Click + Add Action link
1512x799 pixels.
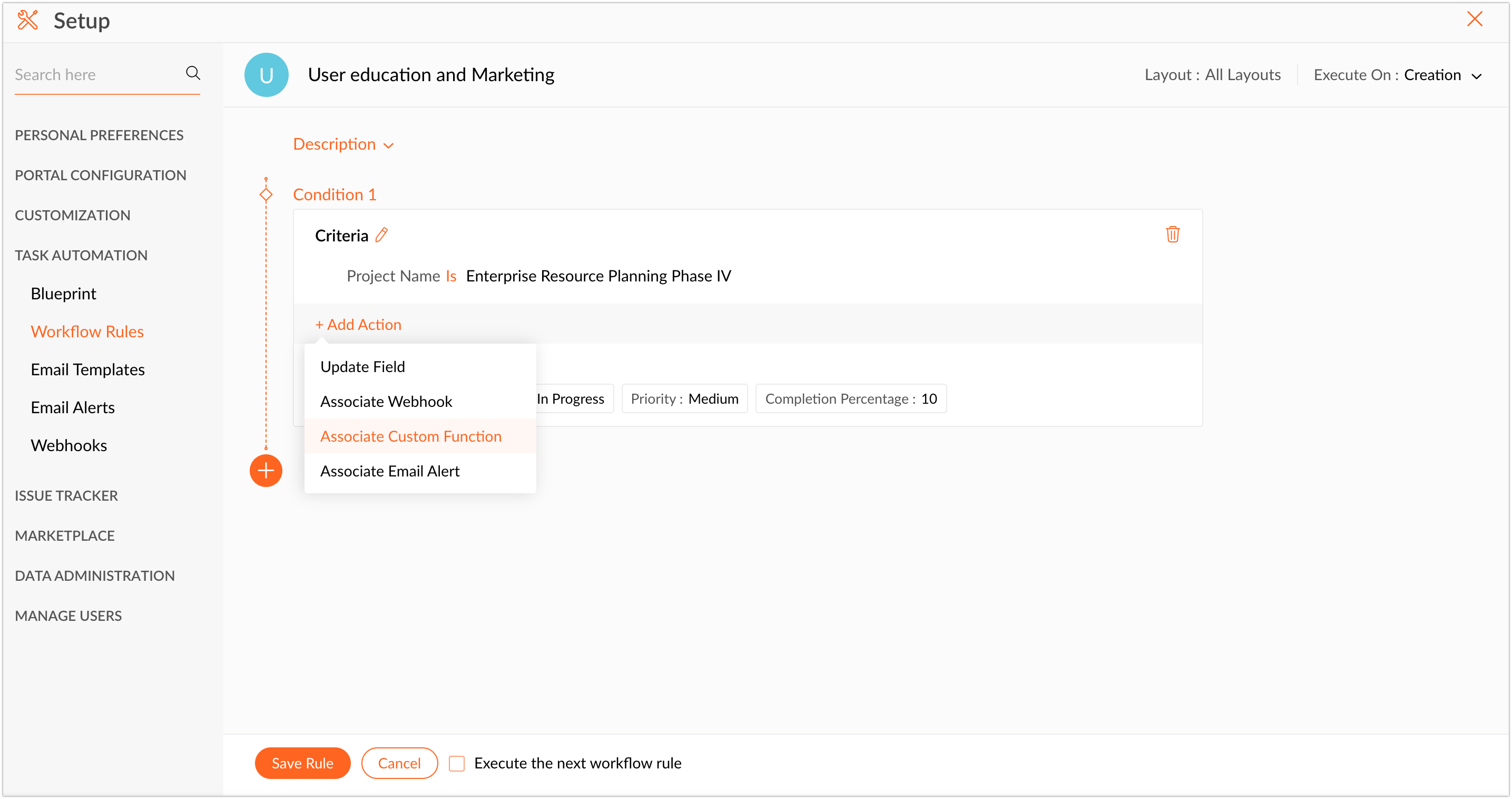tap(358, 325)
